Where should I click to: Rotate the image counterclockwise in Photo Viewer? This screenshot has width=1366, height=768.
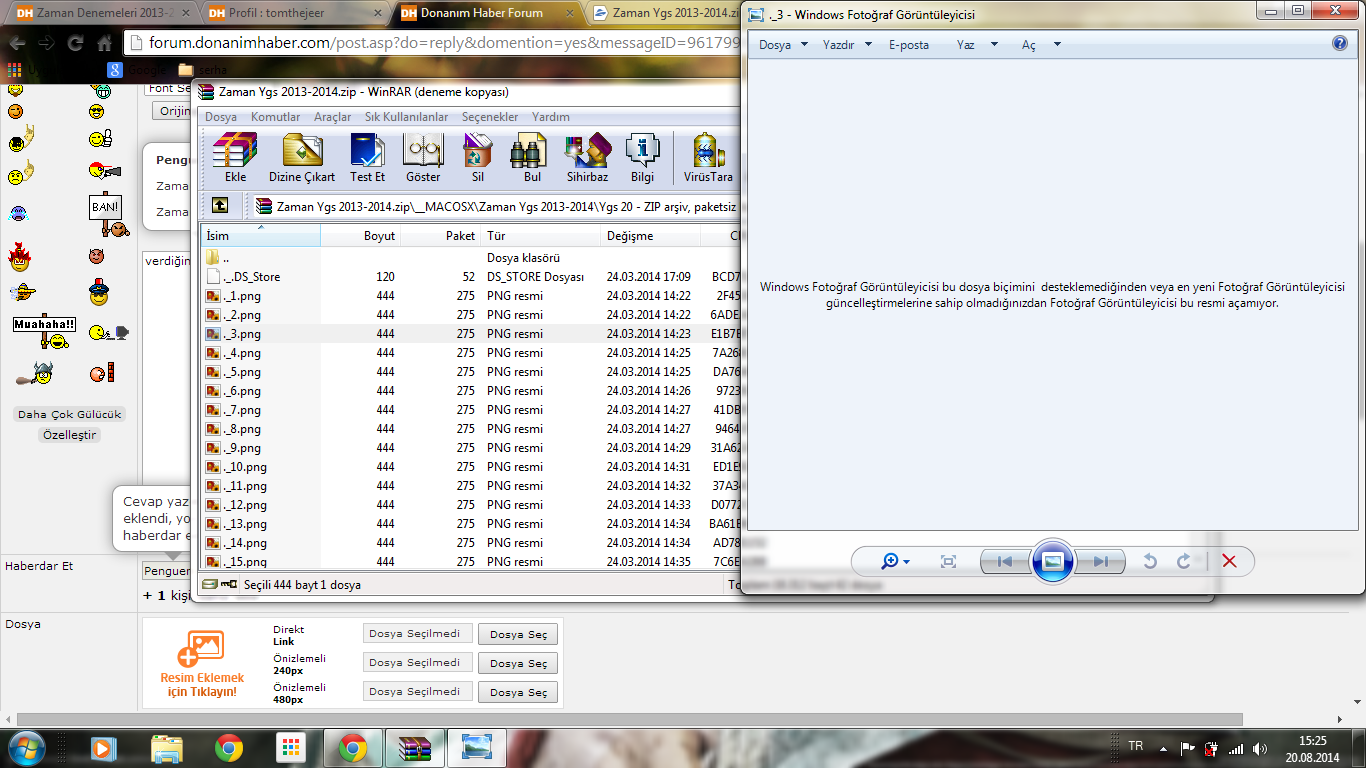(x=1150, y=562)
